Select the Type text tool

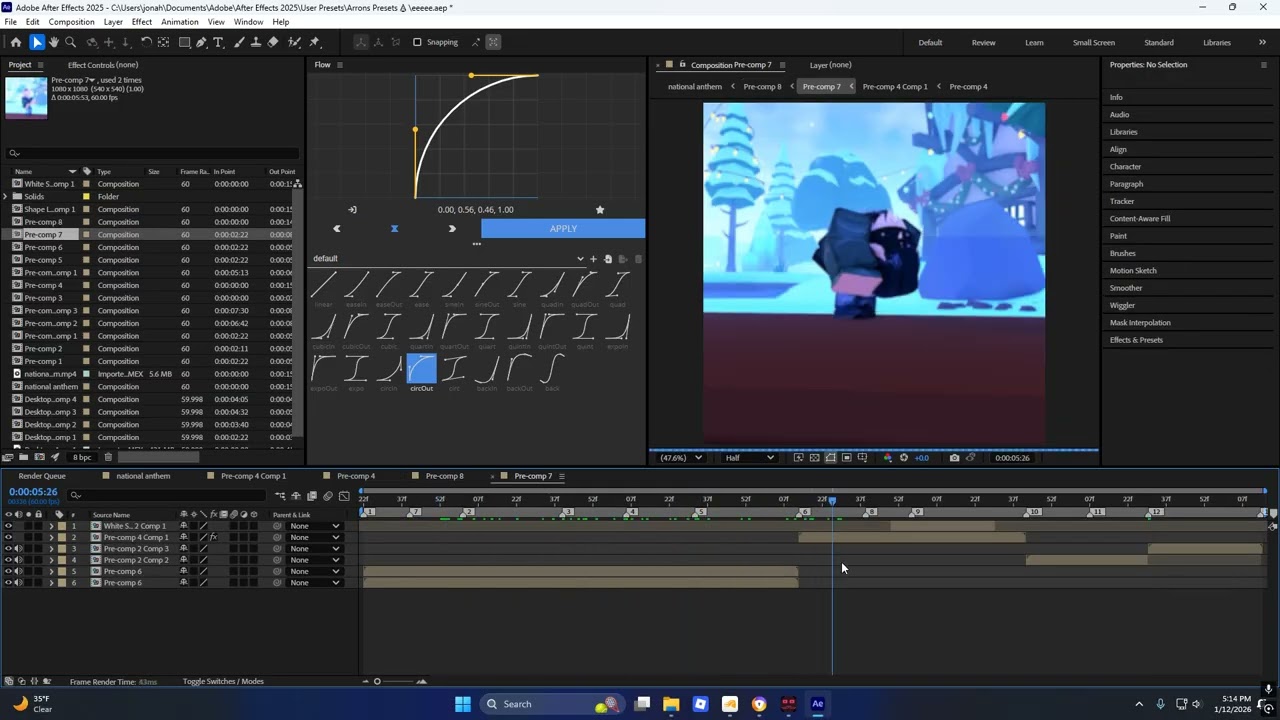[219, 42]
